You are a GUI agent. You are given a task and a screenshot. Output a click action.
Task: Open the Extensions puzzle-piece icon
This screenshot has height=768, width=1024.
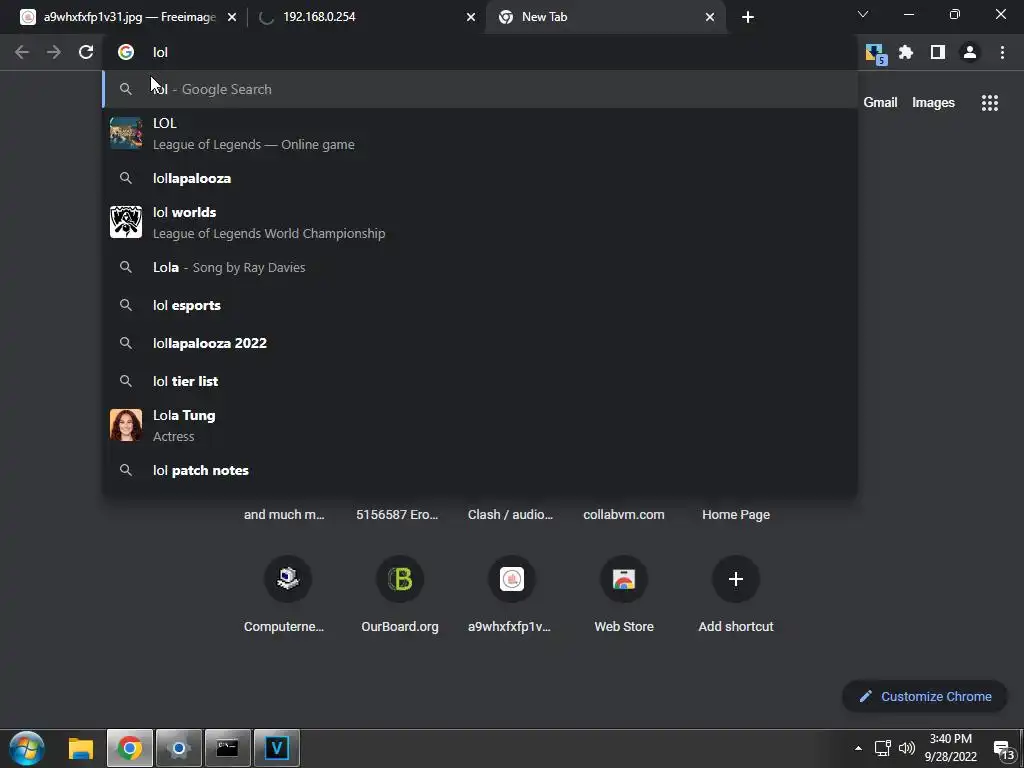coord(906,52)
